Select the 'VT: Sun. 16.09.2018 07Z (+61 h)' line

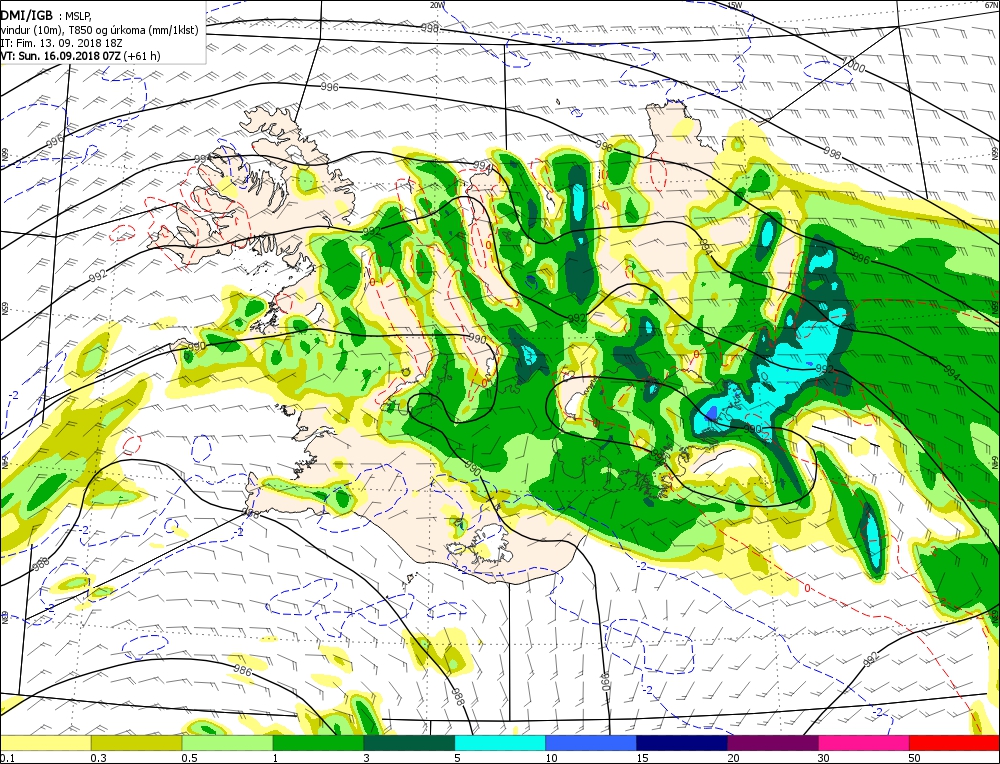80,56
